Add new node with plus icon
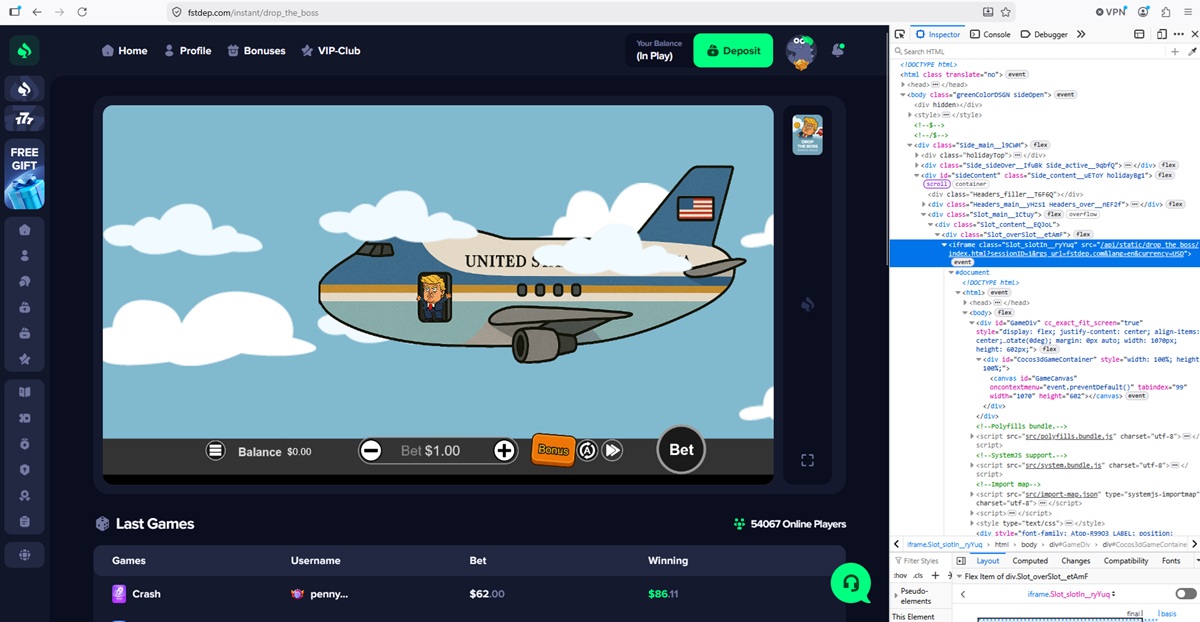Screen dimensions: 1200x622 point(1175,50)
